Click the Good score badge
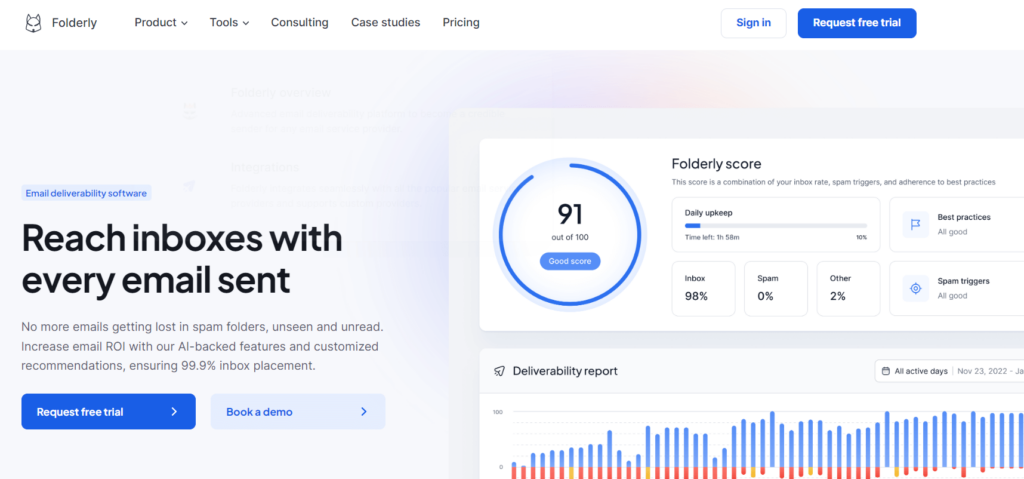 570,261
